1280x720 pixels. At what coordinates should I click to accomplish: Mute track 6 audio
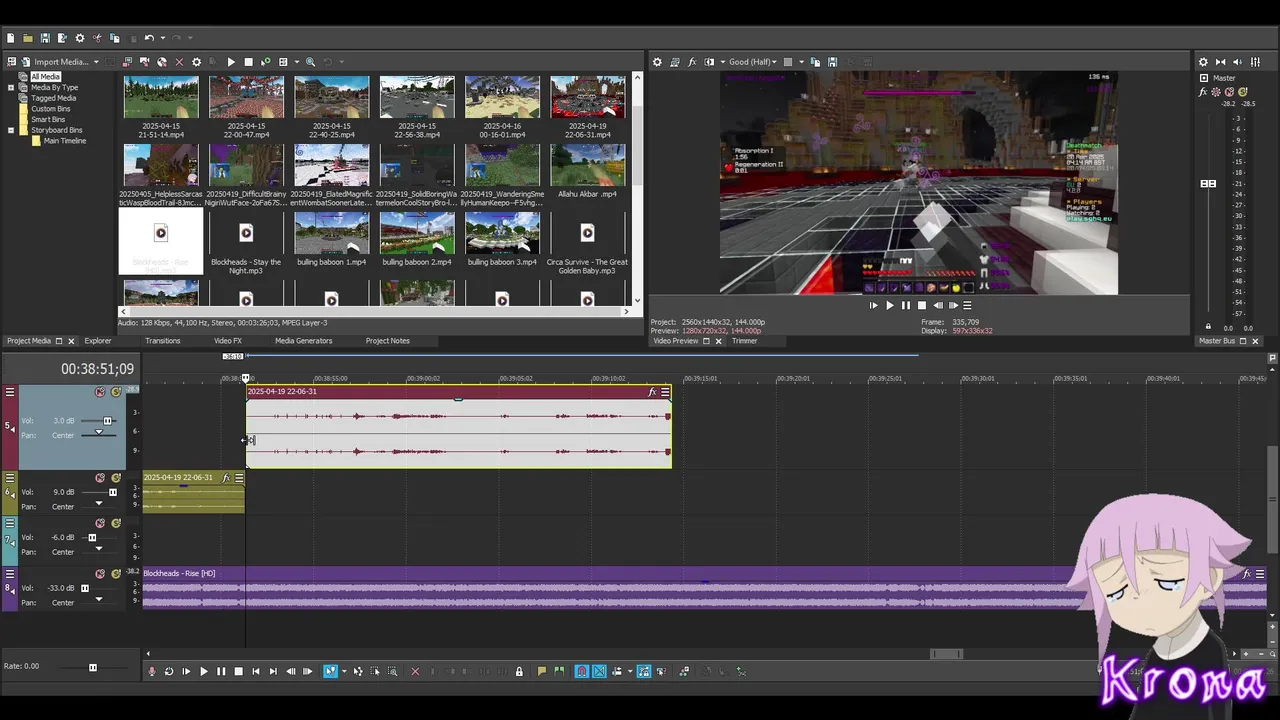(x=100, y=478)
